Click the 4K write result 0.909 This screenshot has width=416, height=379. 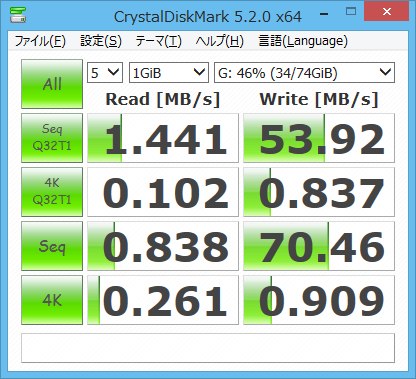coord(319,300)
